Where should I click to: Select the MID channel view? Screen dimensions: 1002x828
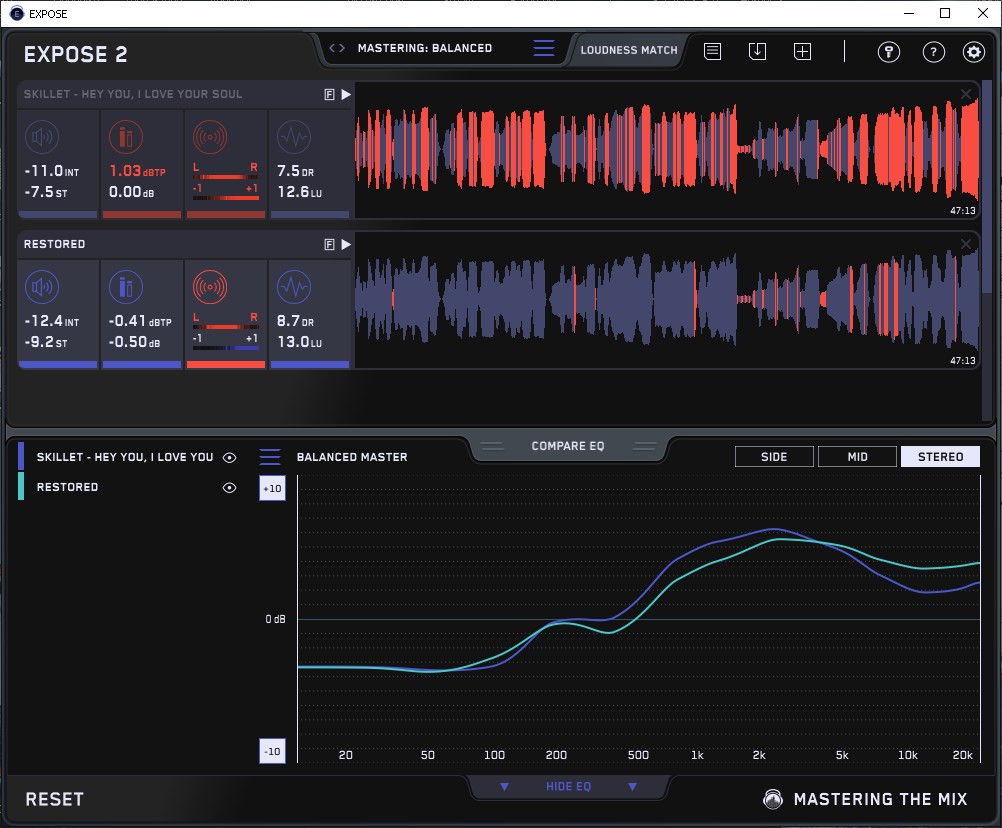[857, 457]
